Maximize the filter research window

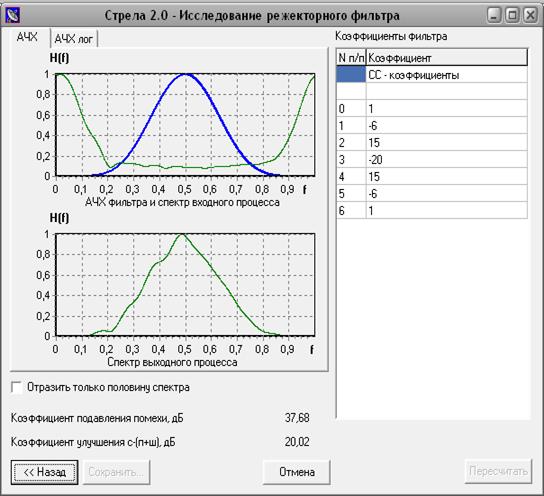pyautogui.click(x=512, y=15)
